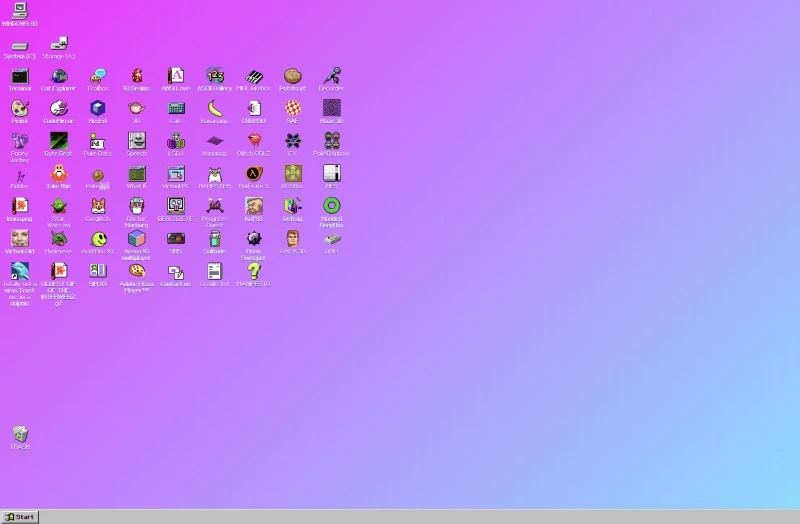Launch Virtual PC icon
This screenshot has width=800, height=524.
tap(176, 173)
